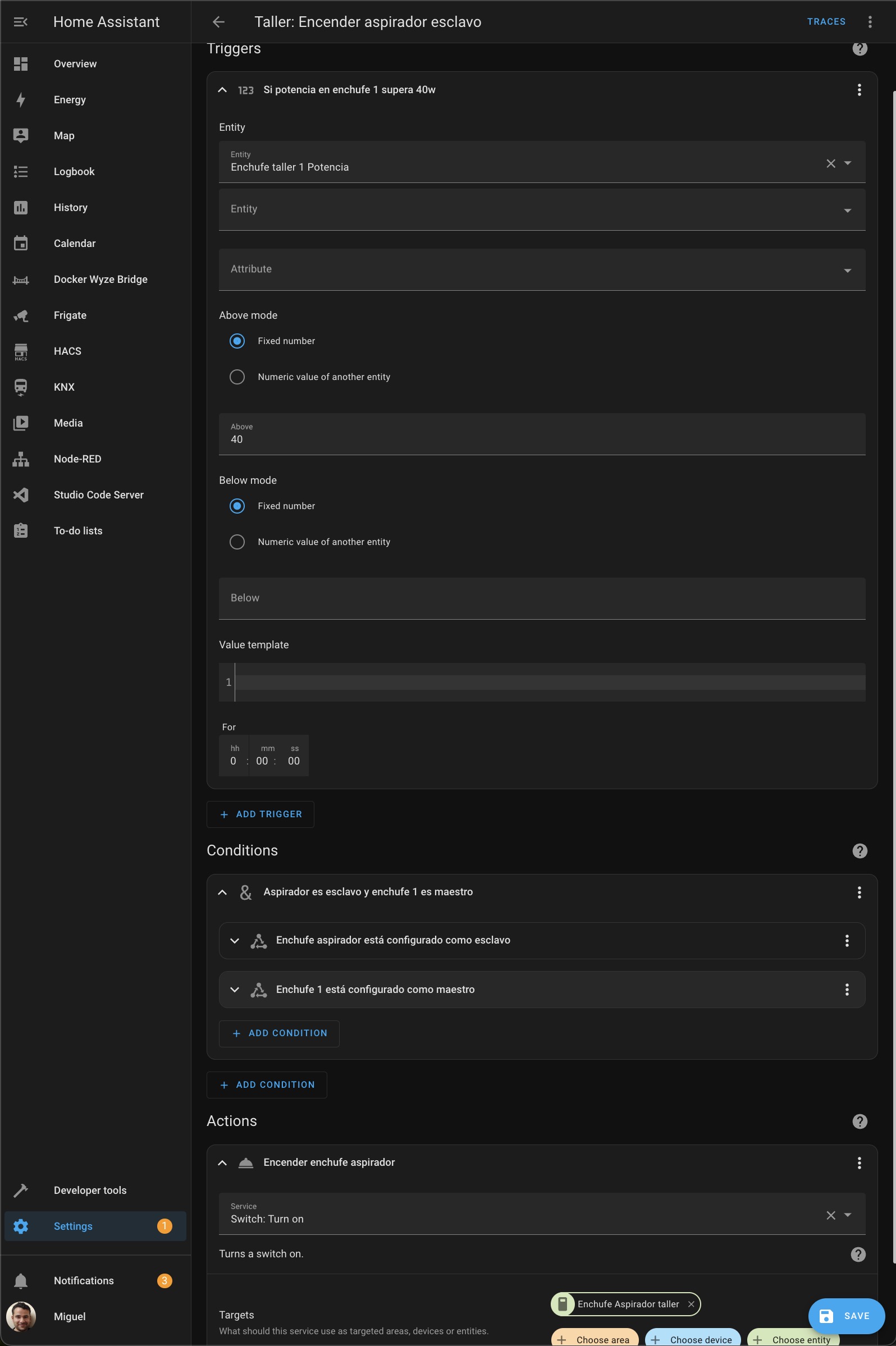Open the Service dropdown arrow
This screenshot has width=896, height=1346.
[x=847, y=1216]
